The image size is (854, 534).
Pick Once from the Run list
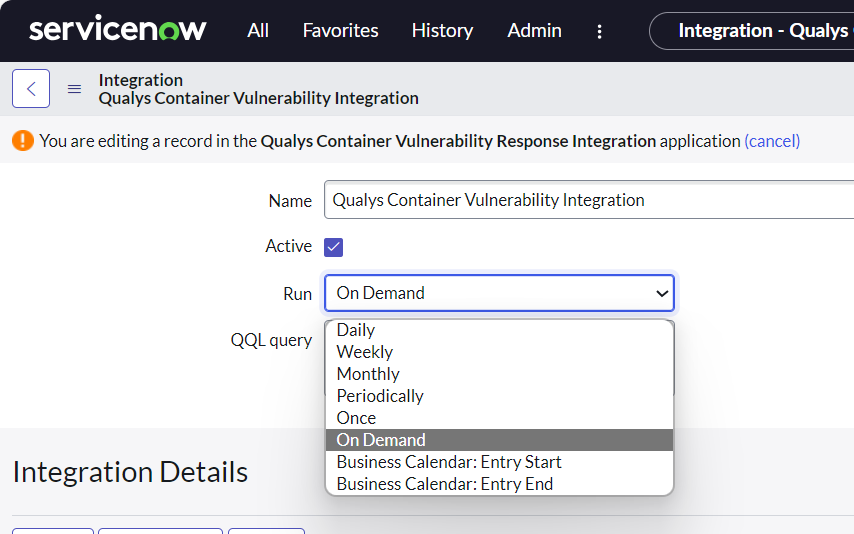tap(499, 418)
